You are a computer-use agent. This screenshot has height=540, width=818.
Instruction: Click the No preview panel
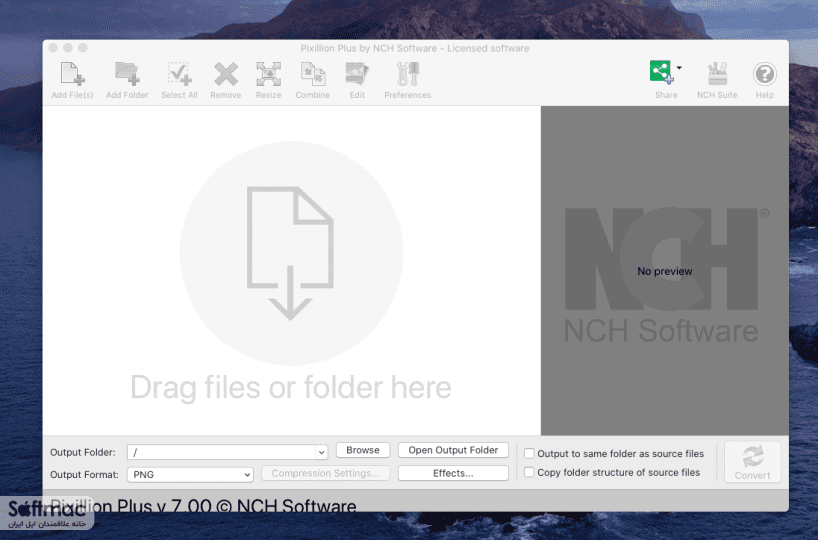point(665,270)
